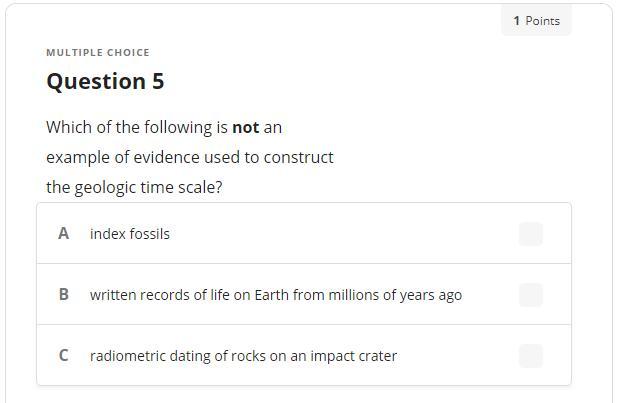Click 'example of evidence used to construct' line
The height and width of the screenshot is (403, 631).
tap(190, 158)
